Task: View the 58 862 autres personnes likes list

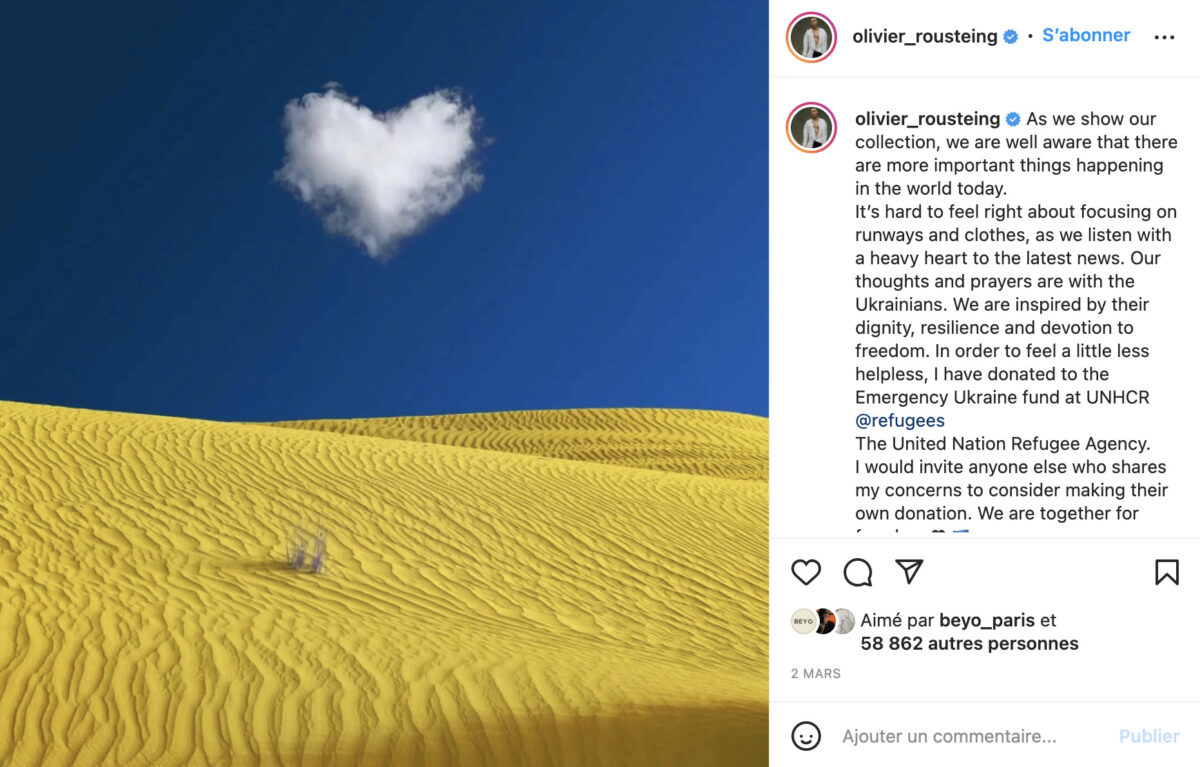Action: click(x=969, y=644)
